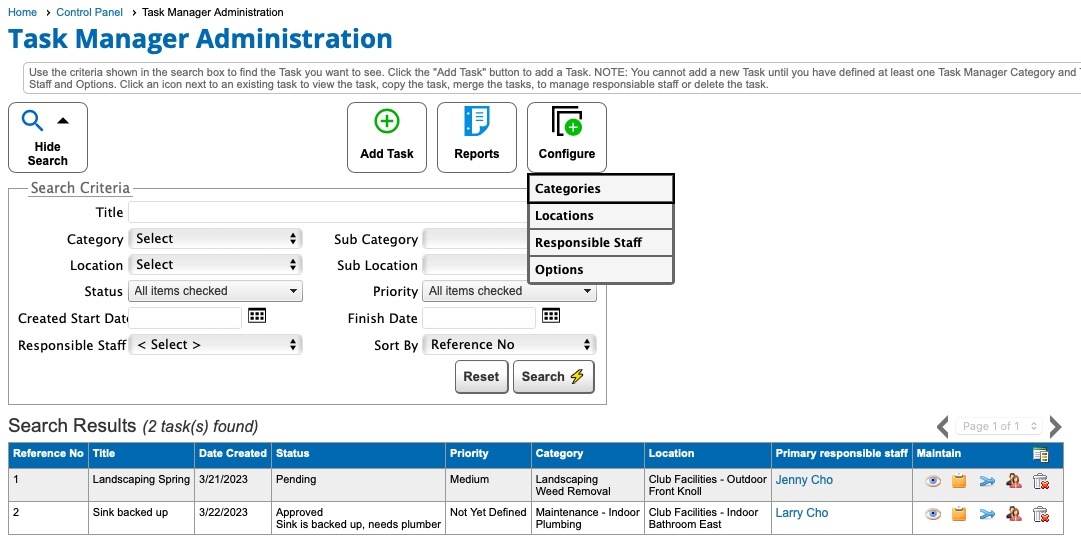Open the Sort By dropdown

pos(509,344)
